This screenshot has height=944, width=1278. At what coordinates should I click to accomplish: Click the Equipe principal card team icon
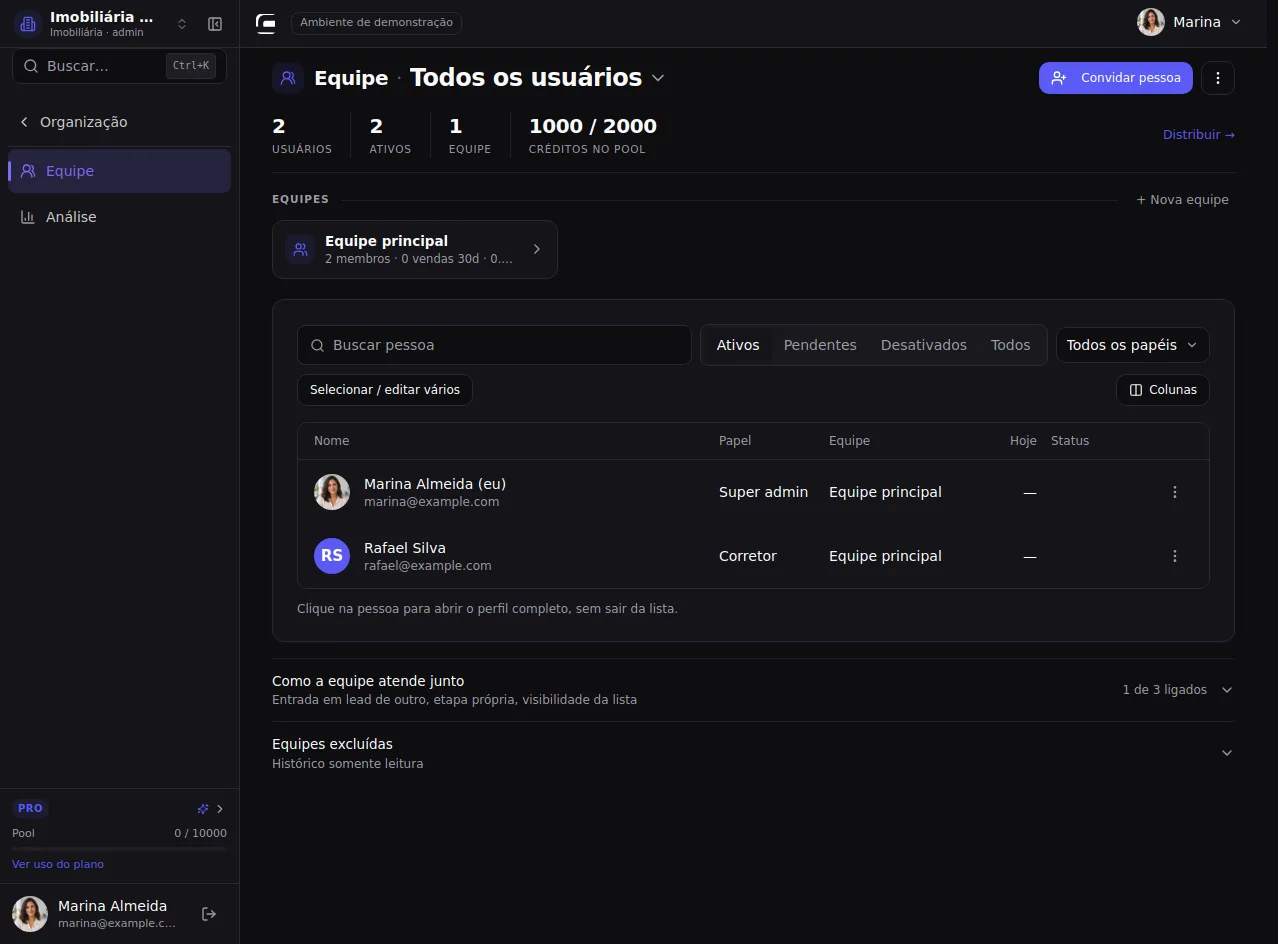[x=300, y=249]
